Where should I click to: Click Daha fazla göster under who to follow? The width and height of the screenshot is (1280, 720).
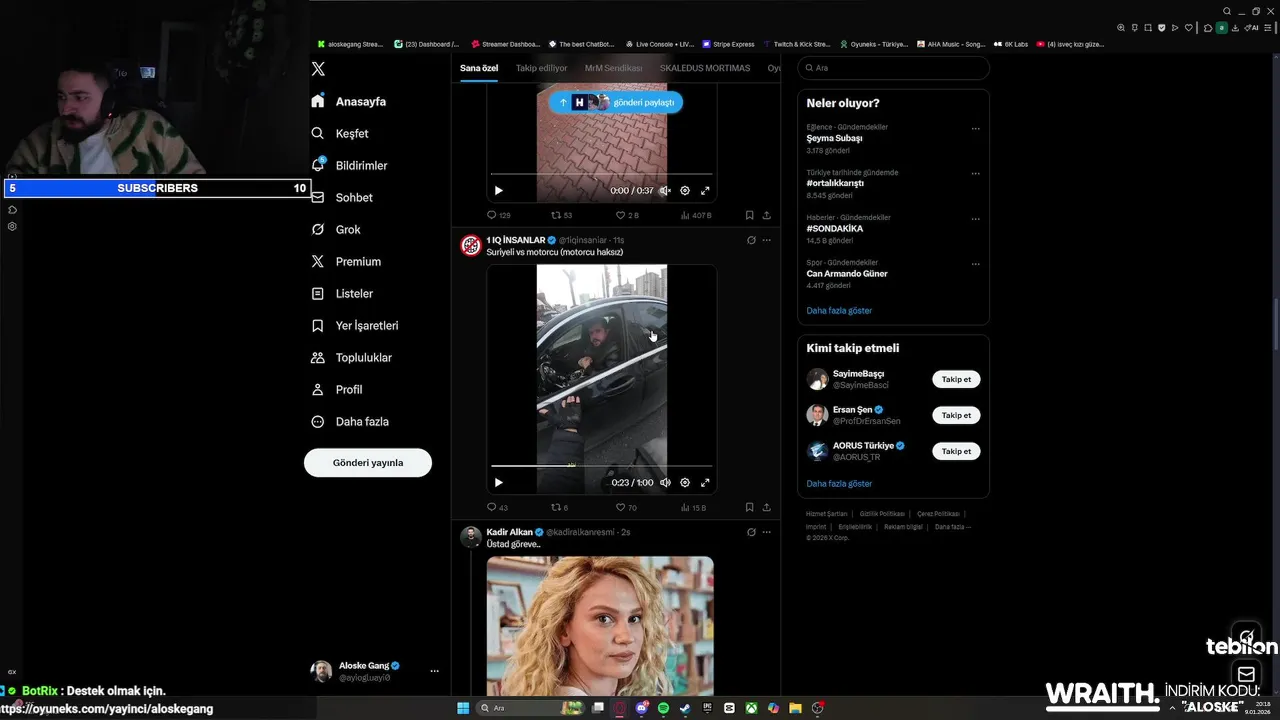pos(839,483)
